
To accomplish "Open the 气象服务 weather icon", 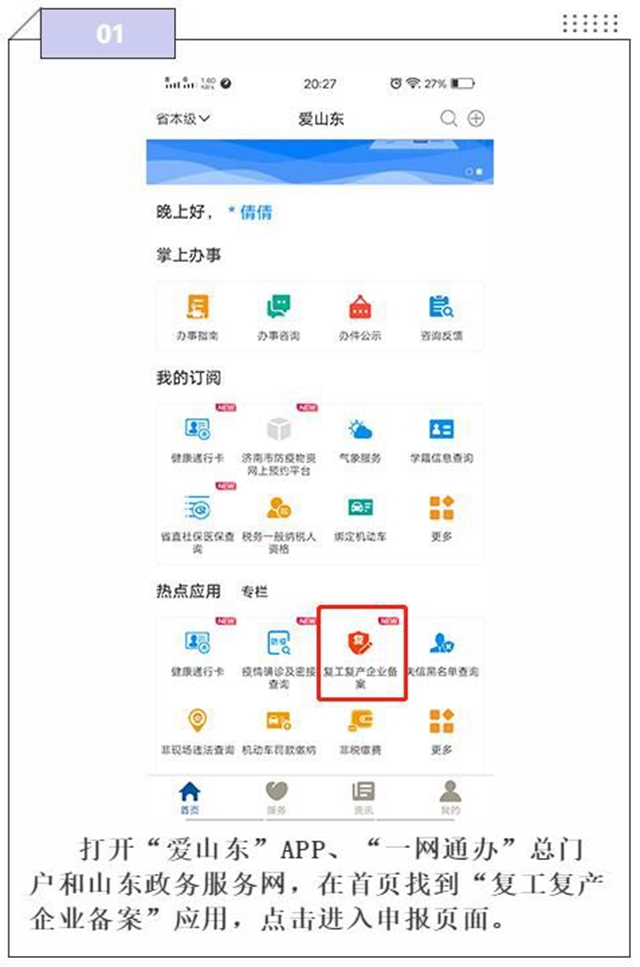I will [360, 429].
